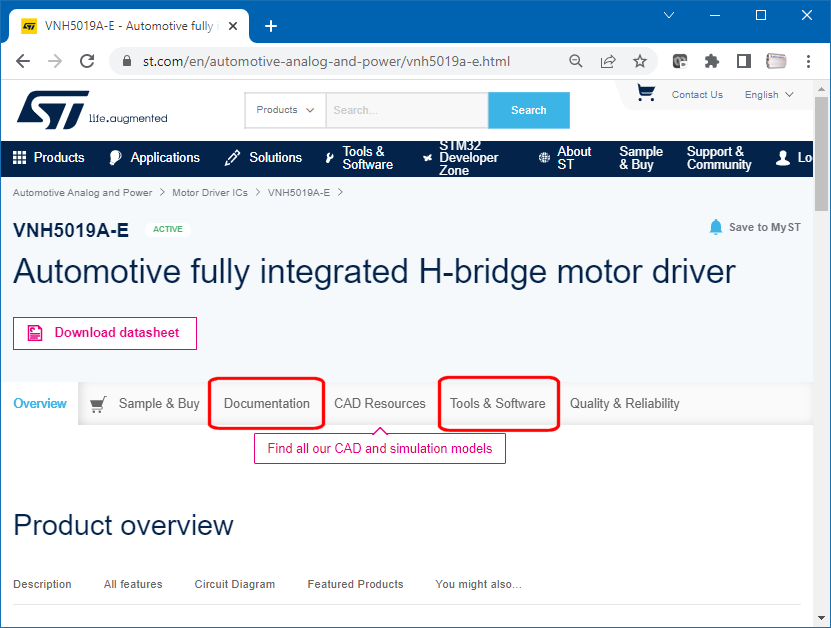Open the Chrome three-dot menu
This screenshot has height=628, width=831.
click(x=808, y=61)
